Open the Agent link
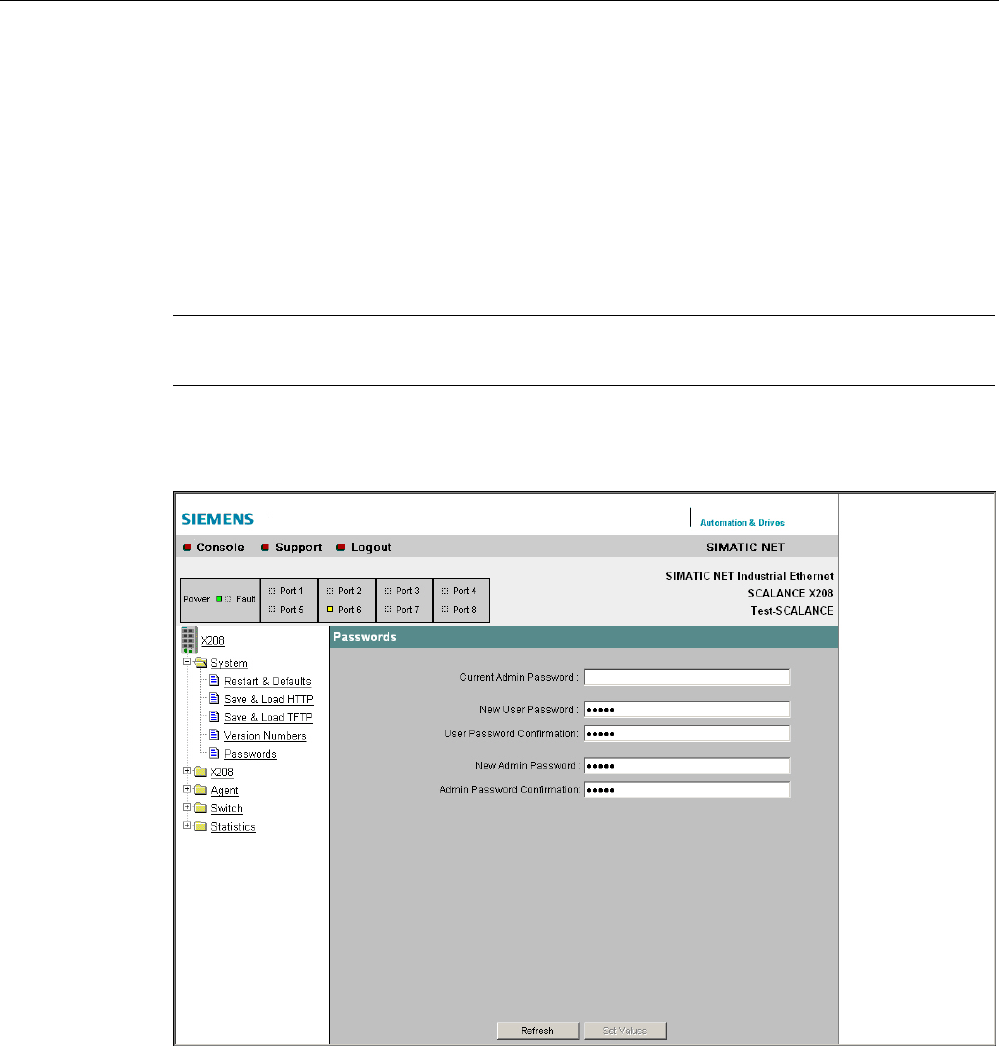999x1046 pixels. click(224, 791)
